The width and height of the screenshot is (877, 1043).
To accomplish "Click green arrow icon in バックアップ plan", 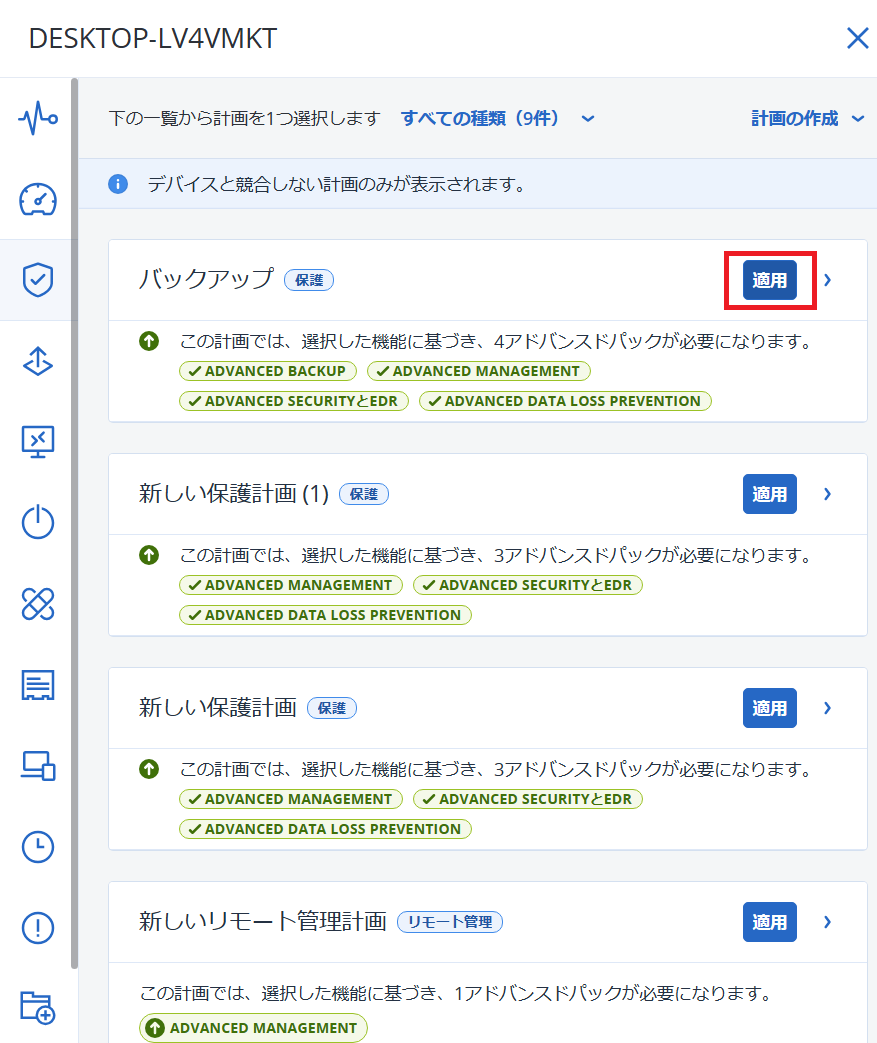I will (149, 341).
